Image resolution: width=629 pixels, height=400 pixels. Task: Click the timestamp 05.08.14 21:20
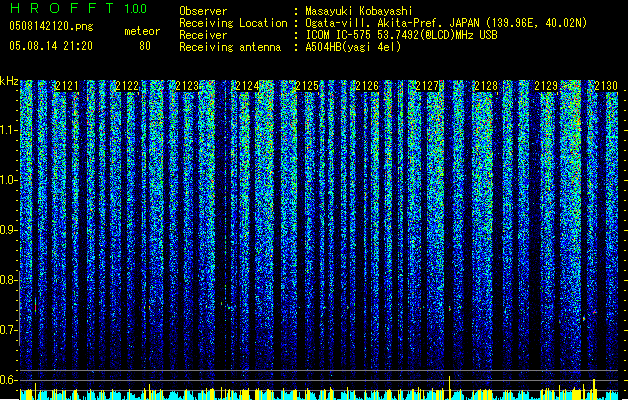[51, 46]
